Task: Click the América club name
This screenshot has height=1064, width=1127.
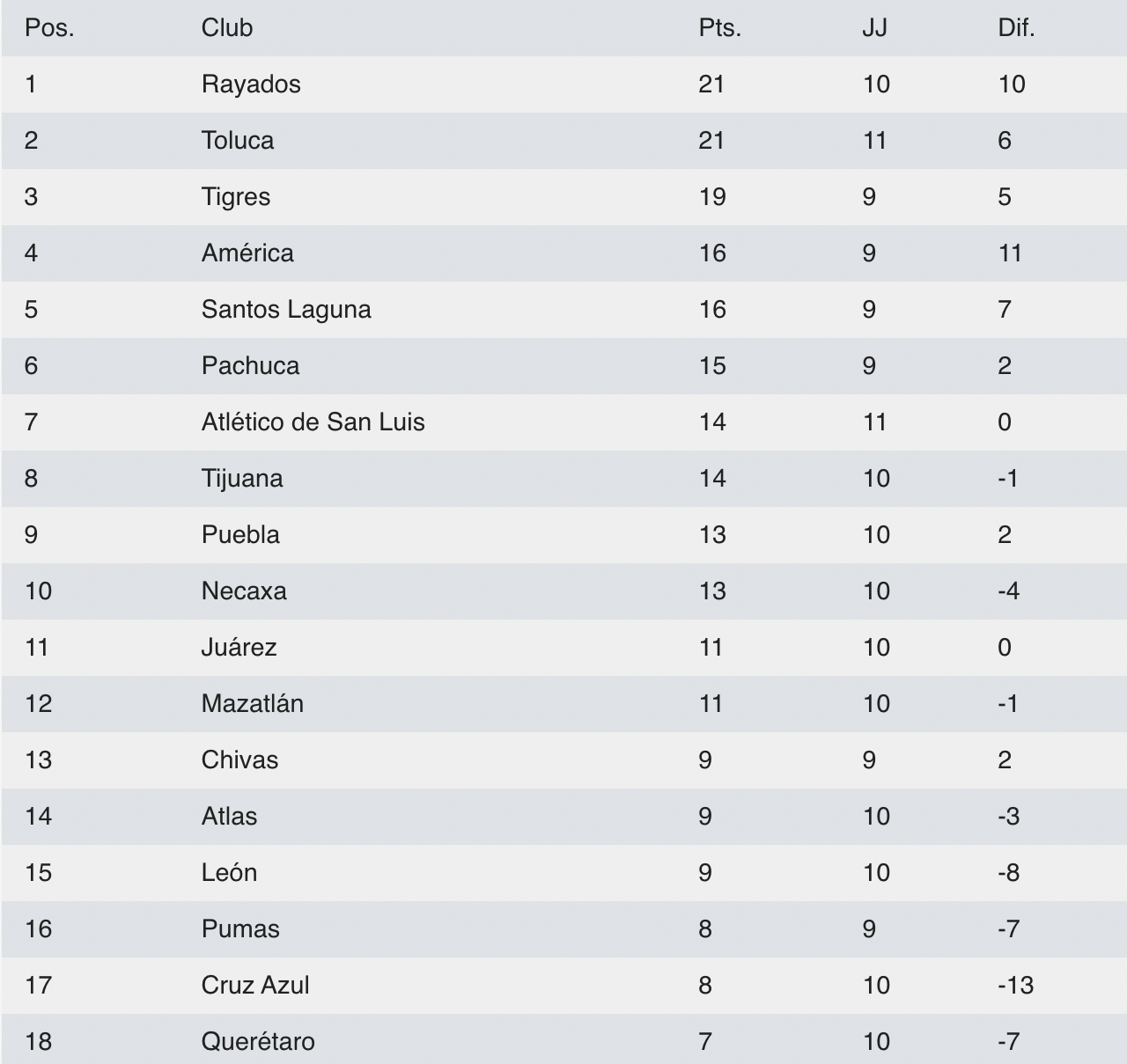Action: [x=247, y=253]
